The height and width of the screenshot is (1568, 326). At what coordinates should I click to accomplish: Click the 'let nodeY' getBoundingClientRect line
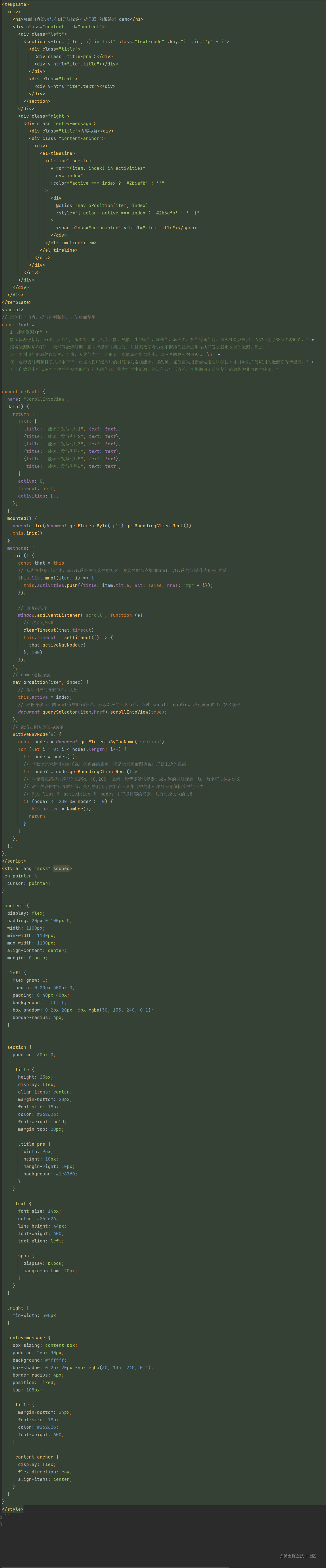click(x=80, y=772)
